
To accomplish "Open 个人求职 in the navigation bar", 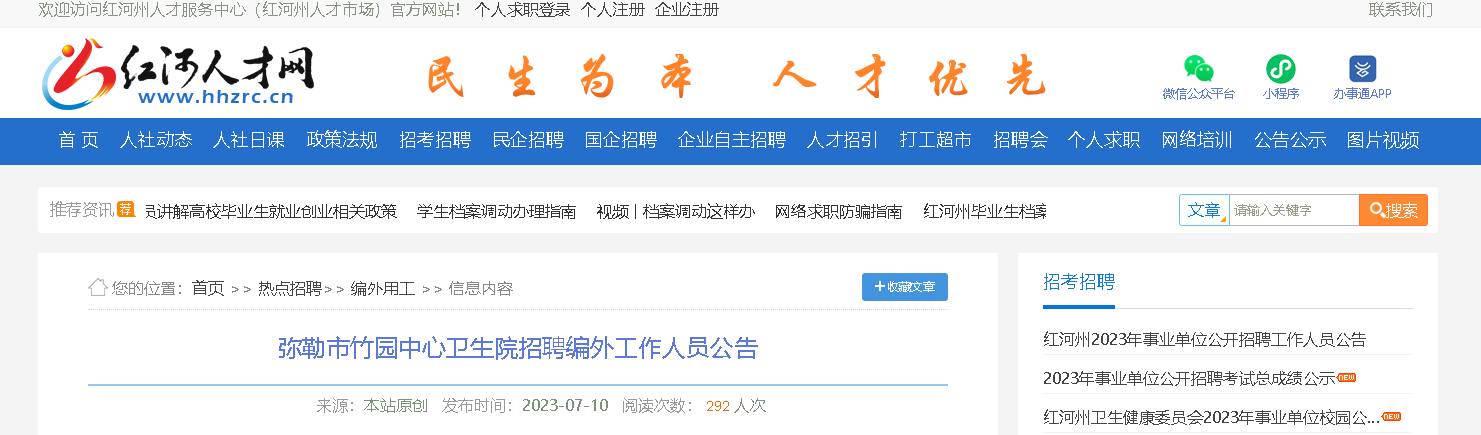I will tap(1104, 140).
